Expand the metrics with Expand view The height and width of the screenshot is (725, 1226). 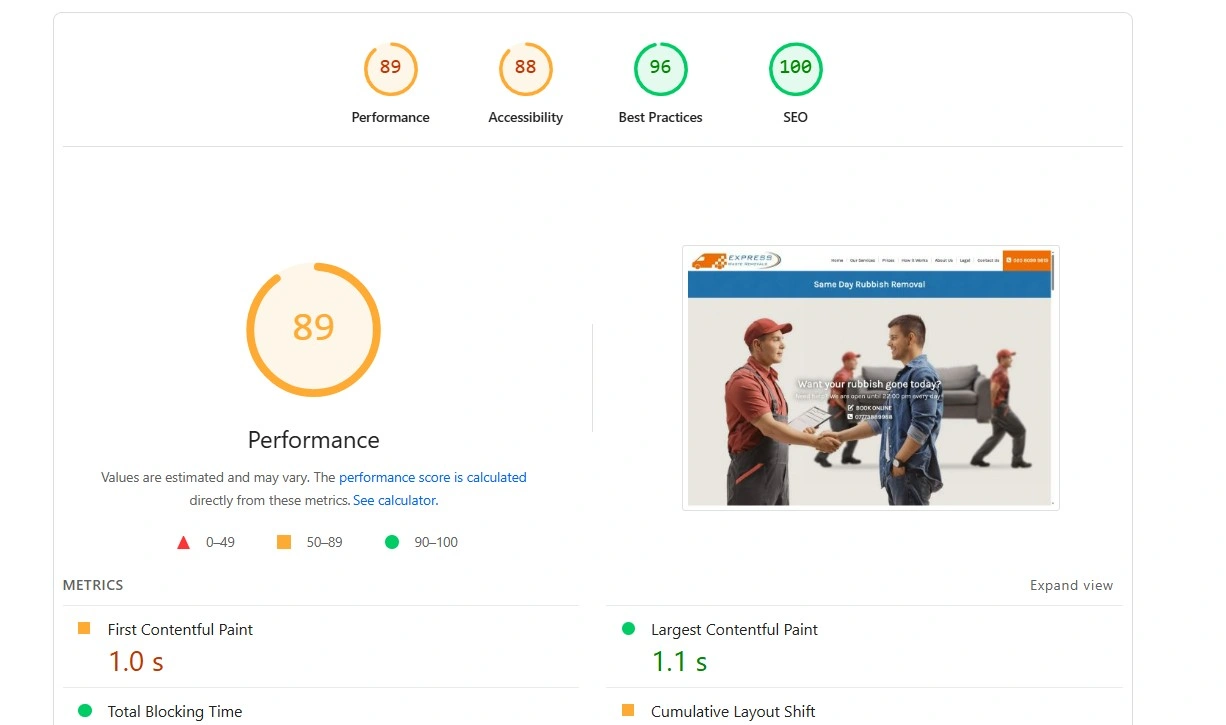(1071, 585)
